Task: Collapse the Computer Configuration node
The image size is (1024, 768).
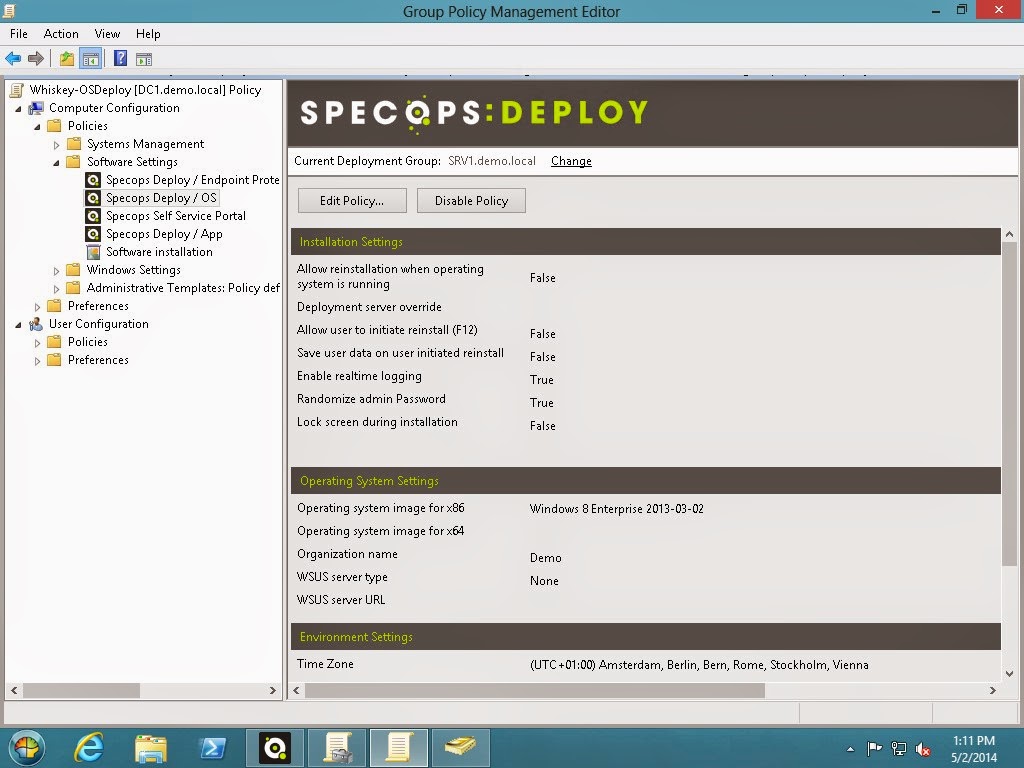Action: coord(18,108)
